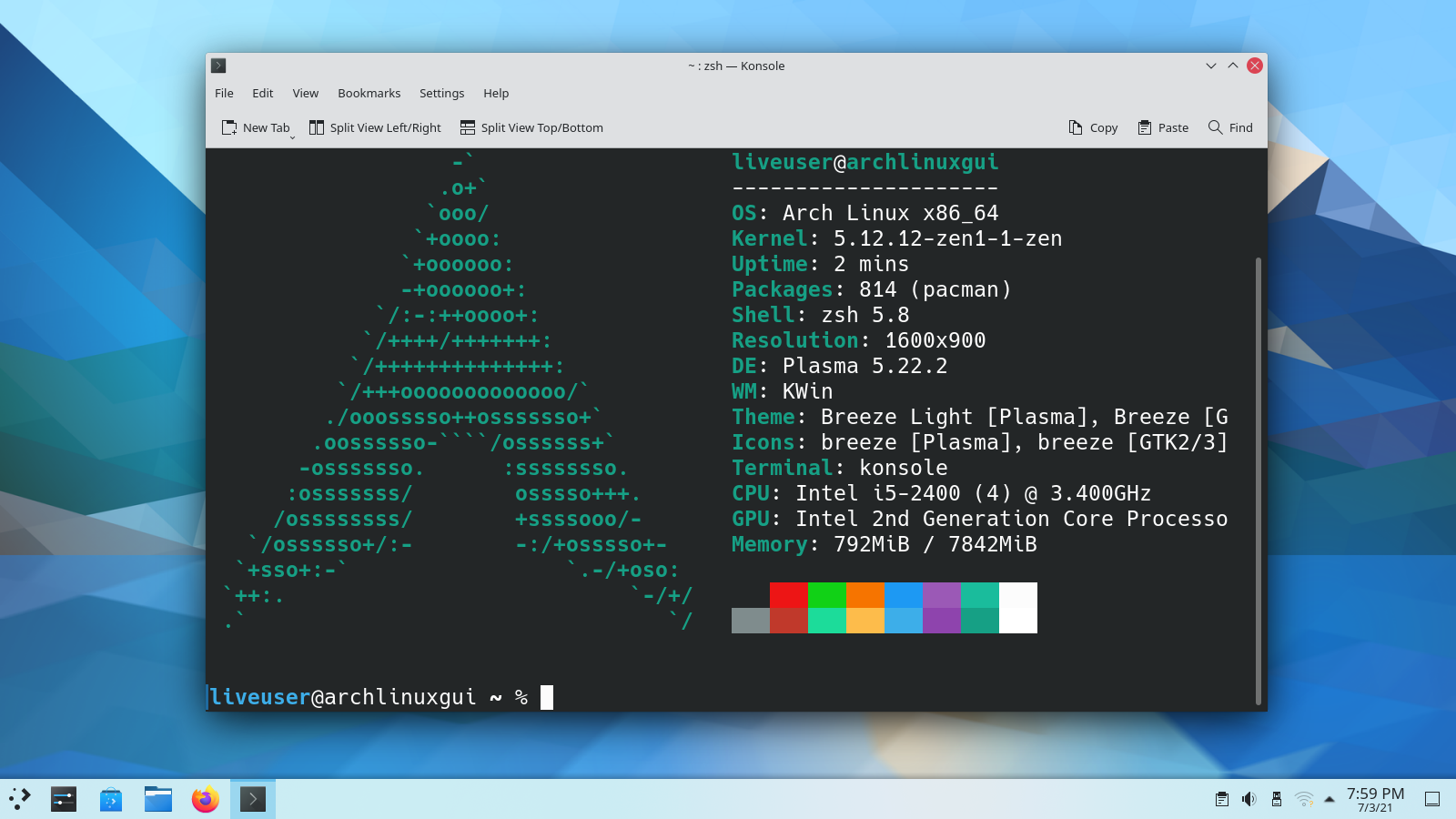Click the 'liveuser@archlinuxgui' neofetch header text

point(865,162)
